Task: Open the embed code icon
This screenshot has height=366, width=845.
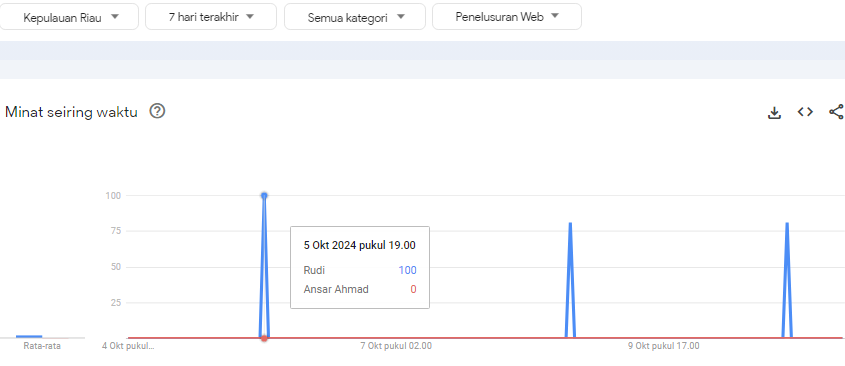Action: click(805, 112)
